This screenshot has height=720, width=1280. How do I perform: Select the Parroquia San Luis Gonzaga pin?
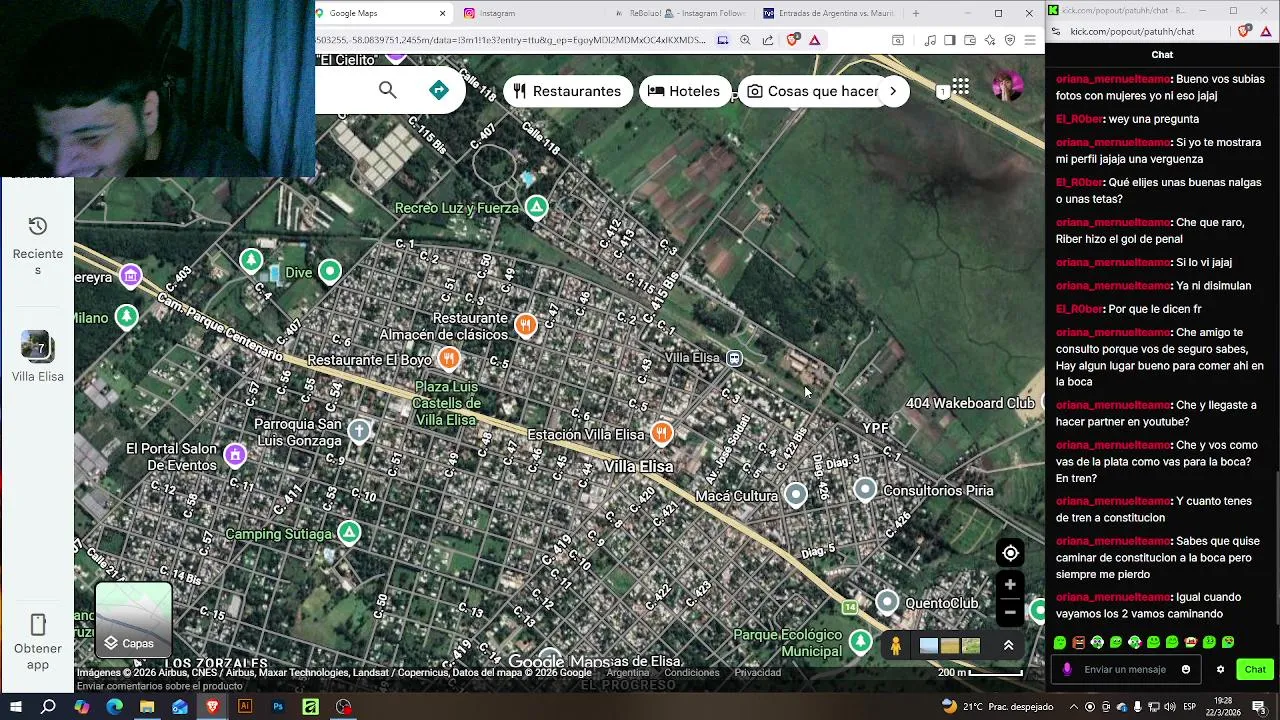tap(359, 431)
